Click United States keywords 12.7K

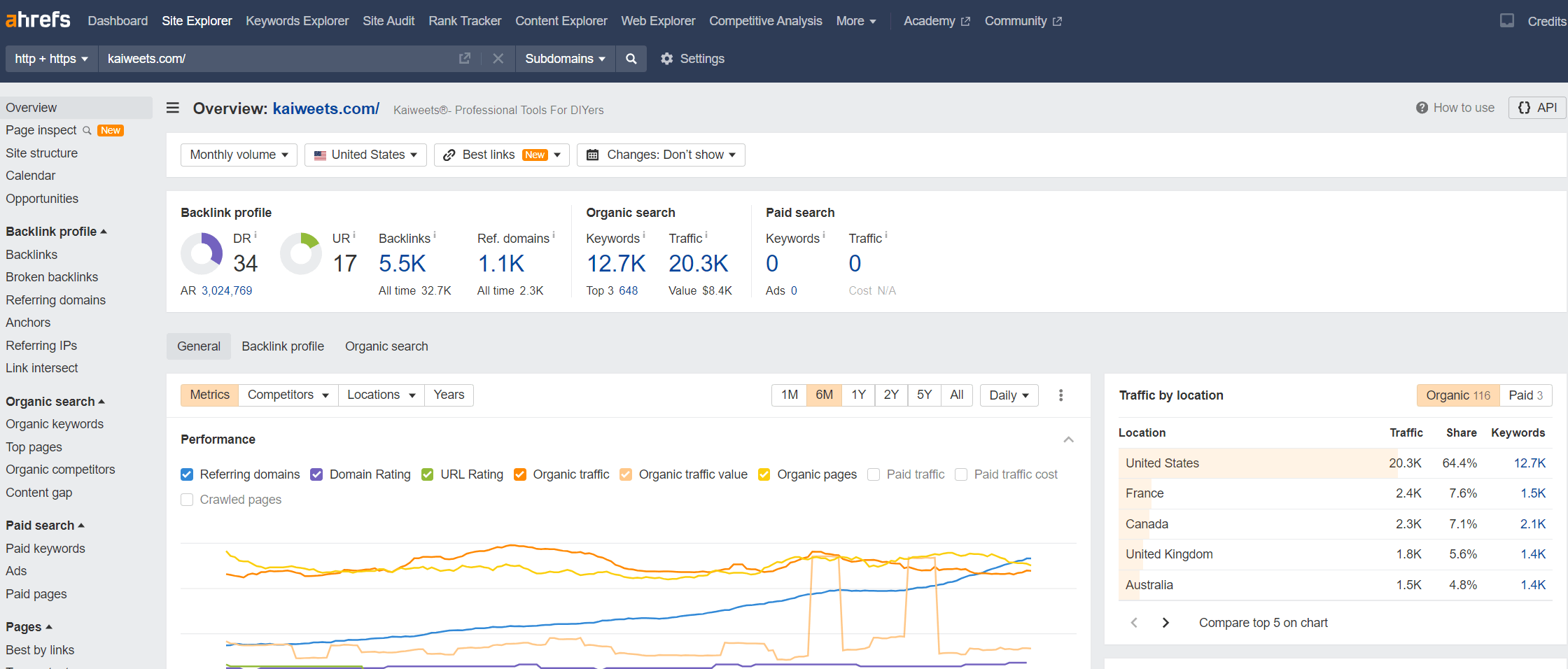[x=1529, y=463]
